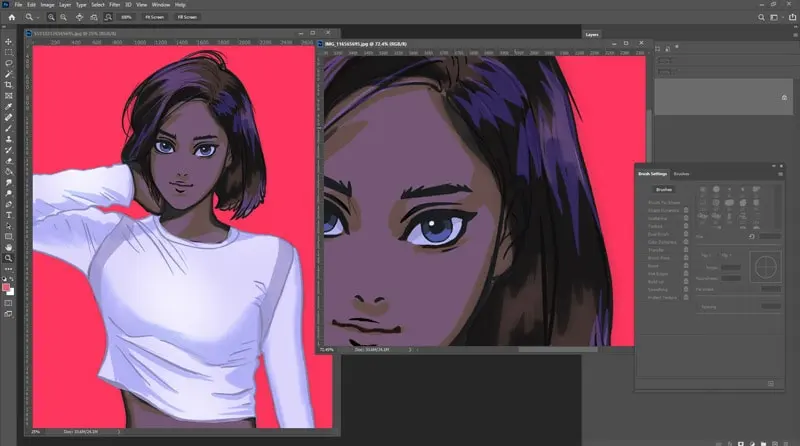800x446 pixels.
Task: Click the 100% zoom button
Action: coord(126,17)
